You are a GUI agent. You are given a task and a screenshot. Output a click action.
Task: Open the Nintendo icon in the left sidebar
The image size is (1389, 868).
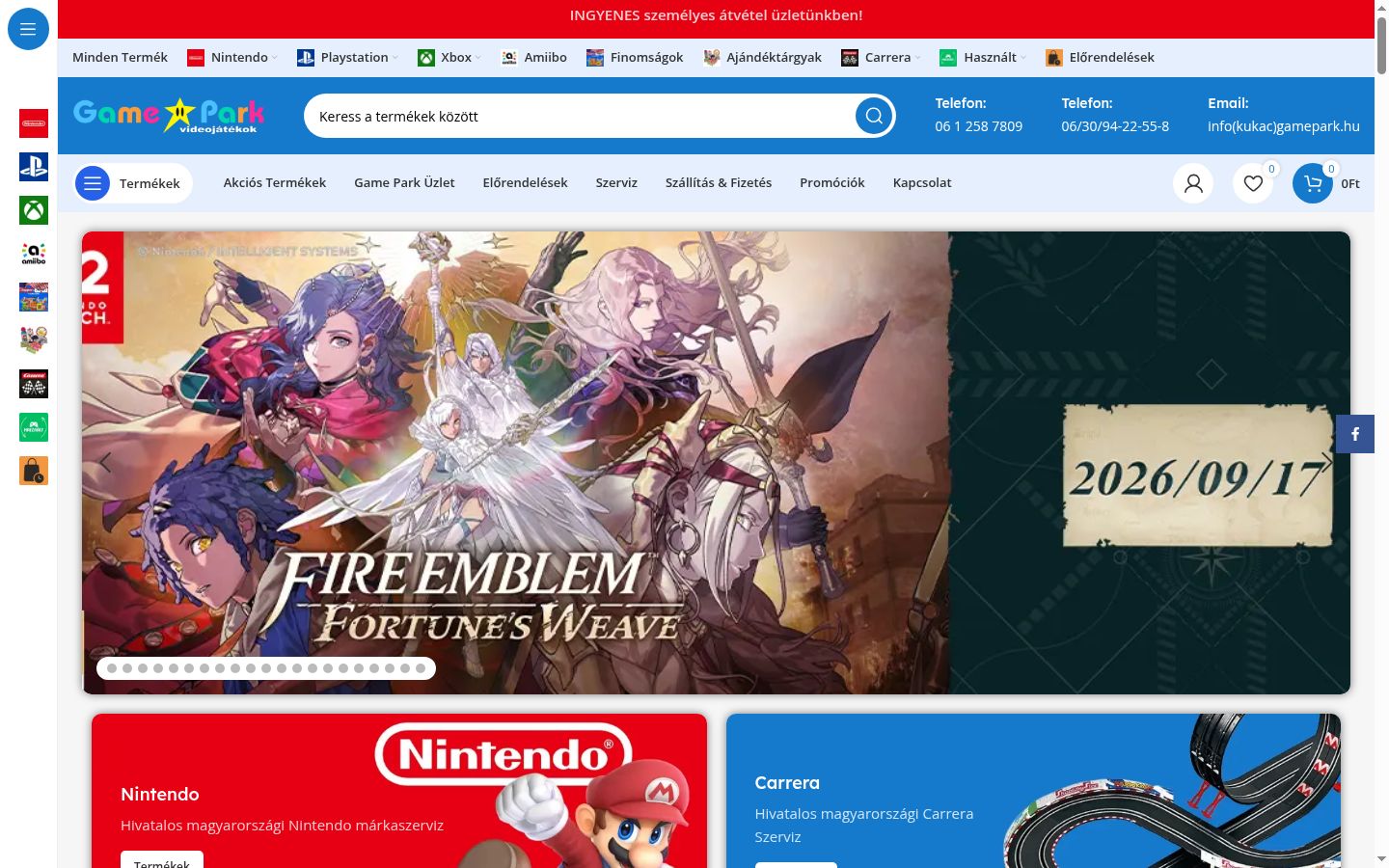34,123
